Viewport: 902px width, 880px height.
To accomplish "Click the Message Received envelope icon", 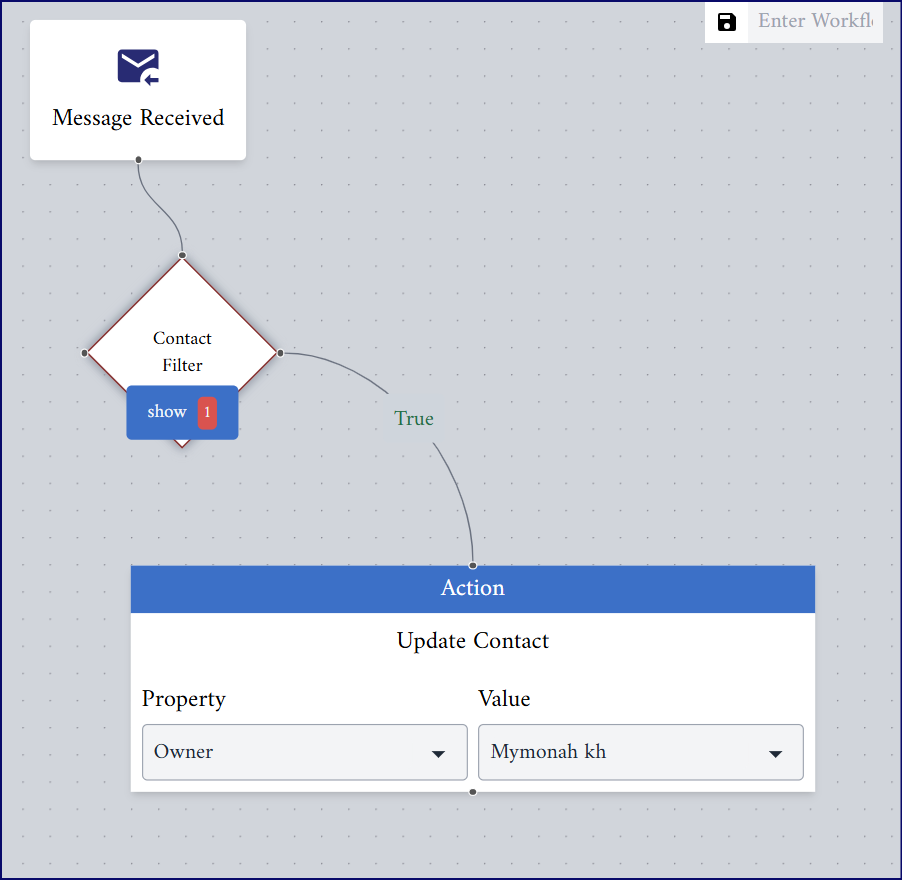I will click(139, 67).
